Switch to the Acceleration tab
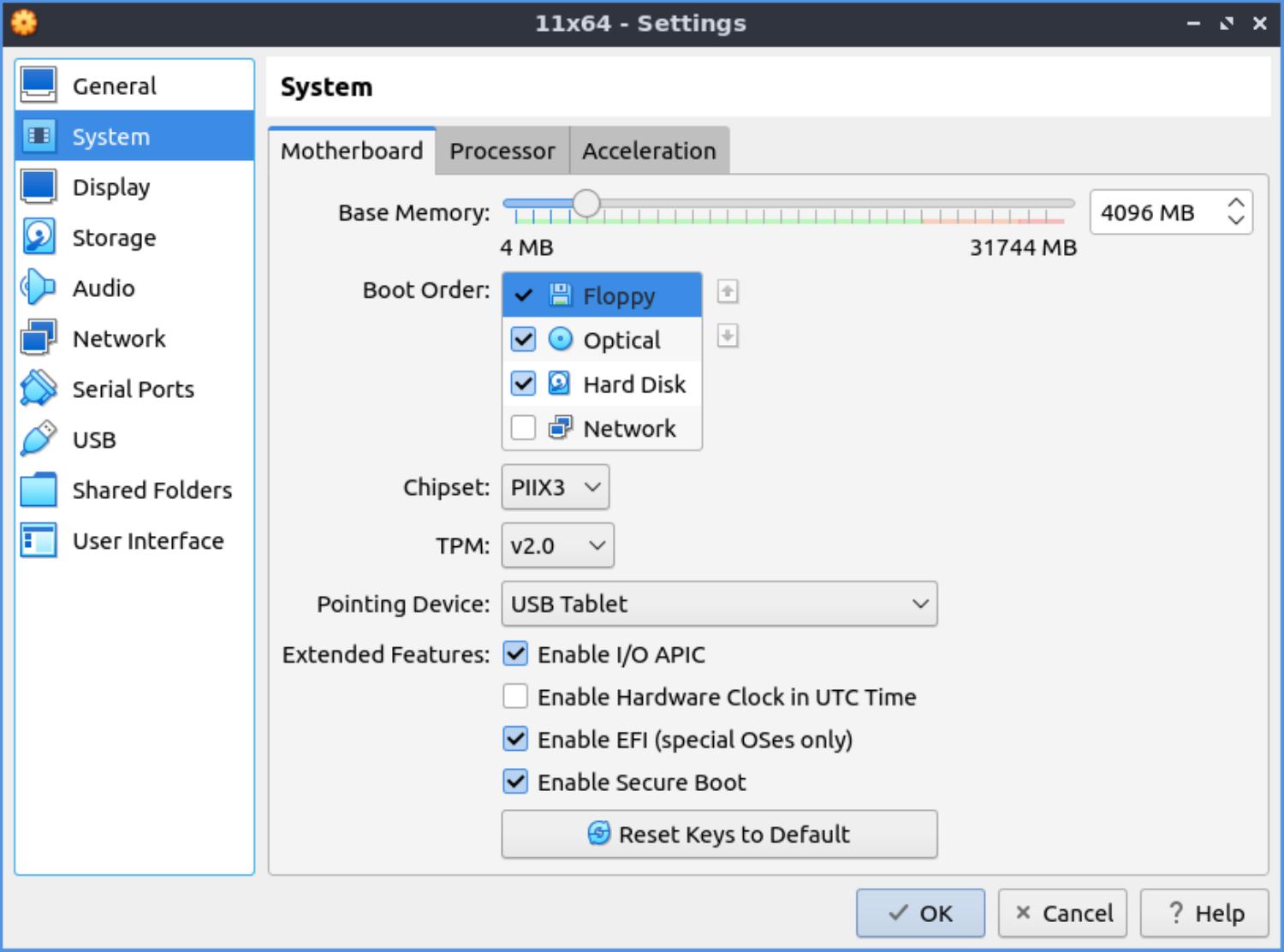Viewport: 1284px width, 952px height. click(649, 150)
